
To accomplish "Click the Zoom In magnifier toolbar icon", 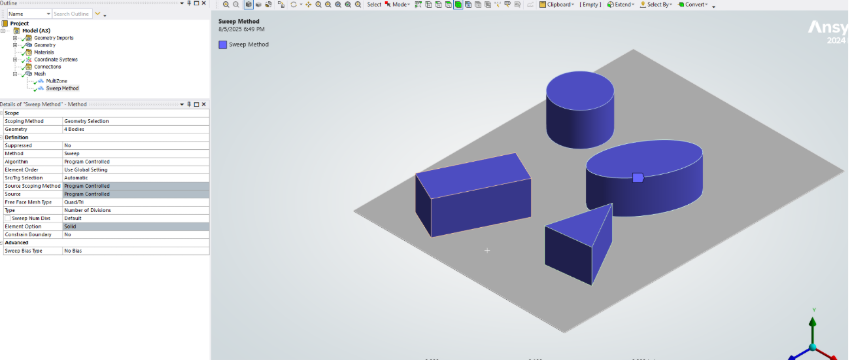I will point(226,4).
